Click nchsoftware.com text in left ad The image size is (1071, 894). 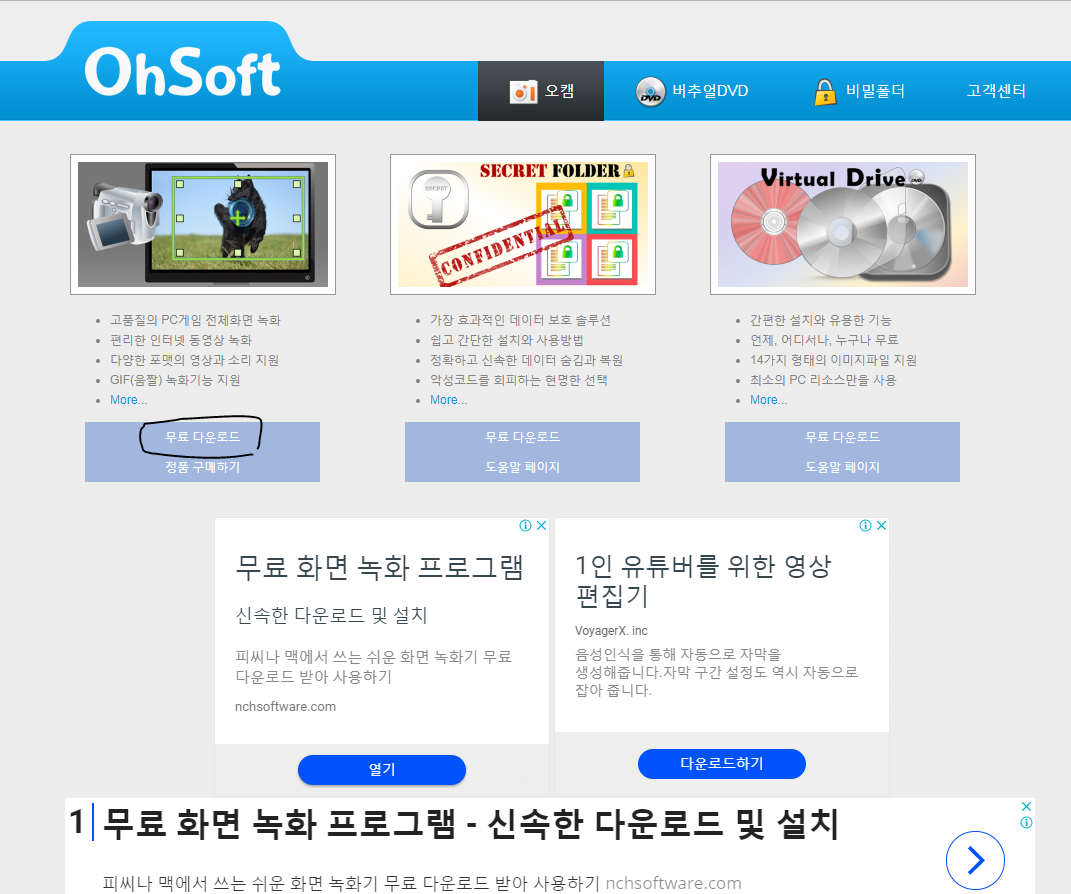(286, 707)
